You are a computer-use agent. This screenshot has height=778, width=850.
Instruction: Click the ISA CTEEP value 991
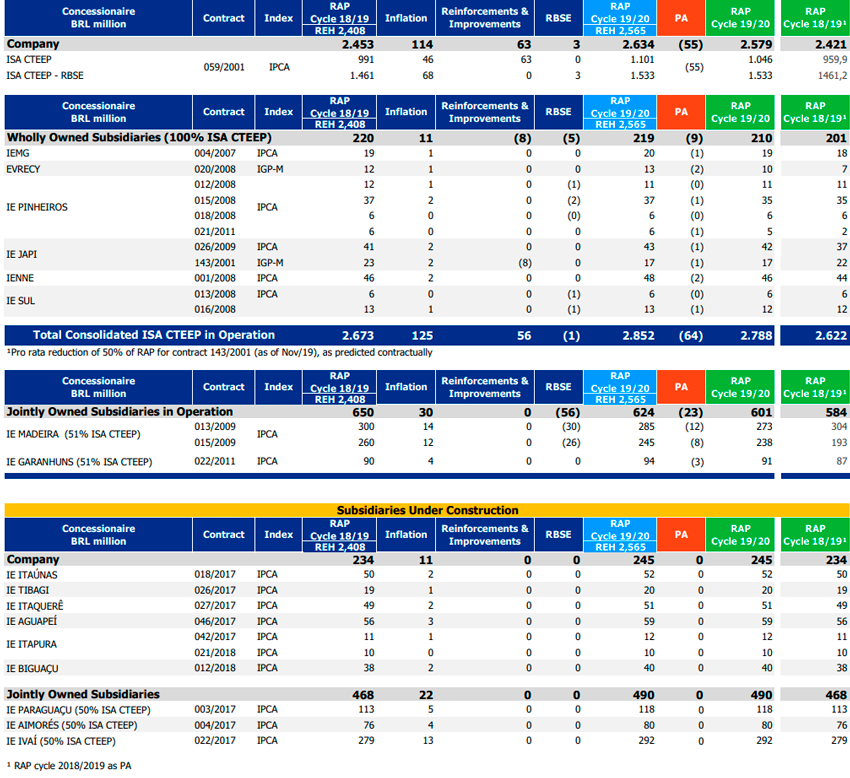[x=366, y=60]
